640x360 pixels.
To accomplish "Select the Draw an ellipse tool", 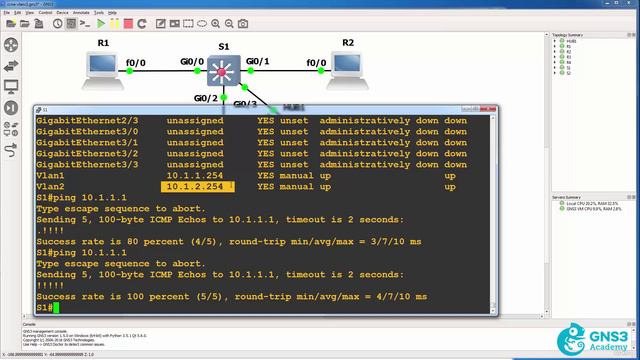I will coord(202,24).
